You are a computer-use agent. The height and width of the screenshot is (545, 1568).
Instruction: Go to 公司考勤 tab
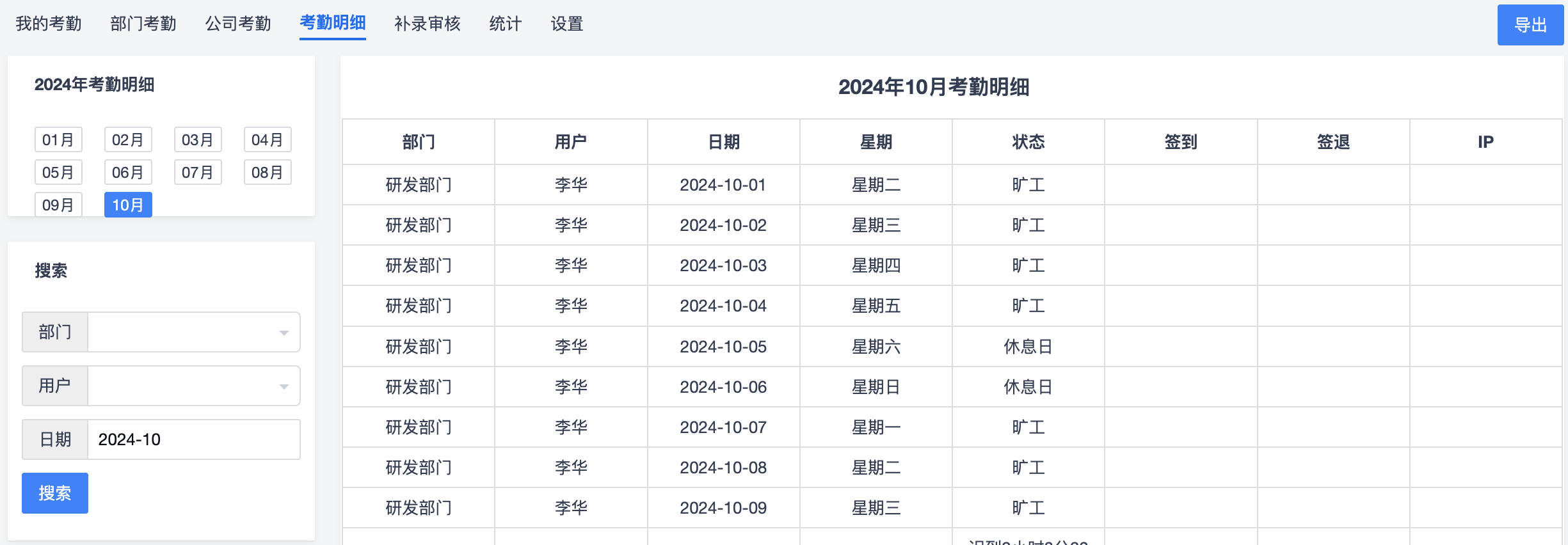(x=238, y=24)
